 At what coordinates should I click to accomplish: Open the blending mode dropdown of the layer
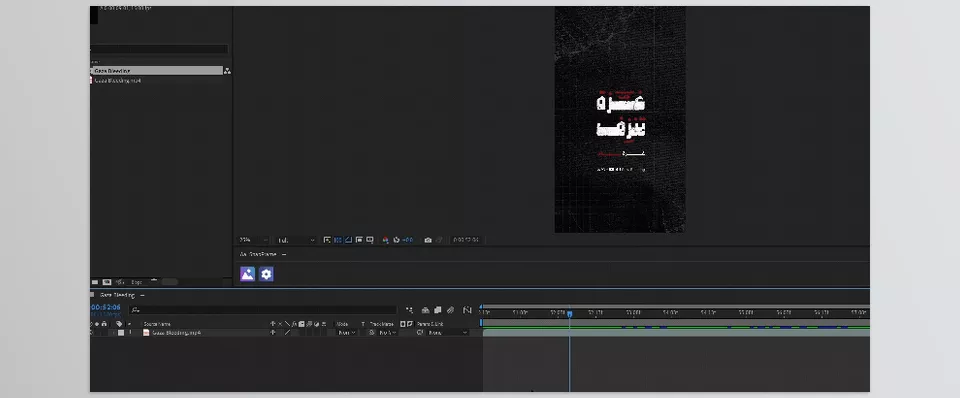point(346,332)
